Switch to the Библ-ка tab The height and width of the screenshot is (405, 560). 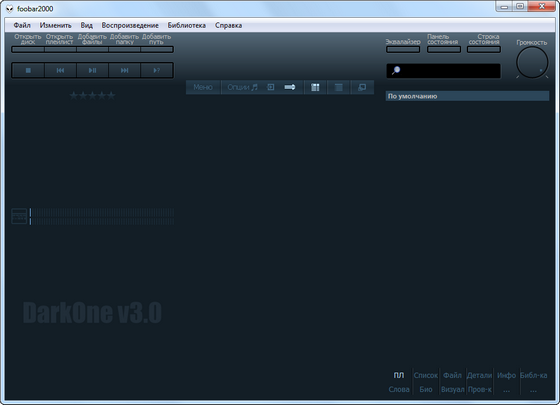click(x=534, y=375)
